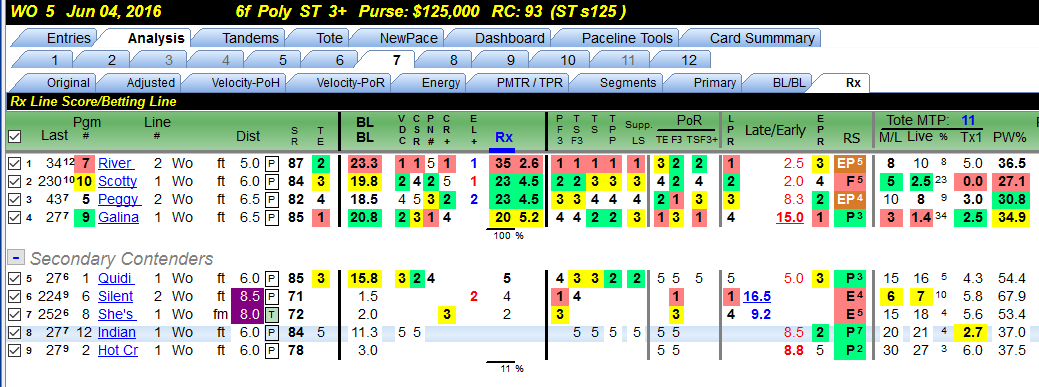
Task: Click the PW% column header
Action: 1009,137
